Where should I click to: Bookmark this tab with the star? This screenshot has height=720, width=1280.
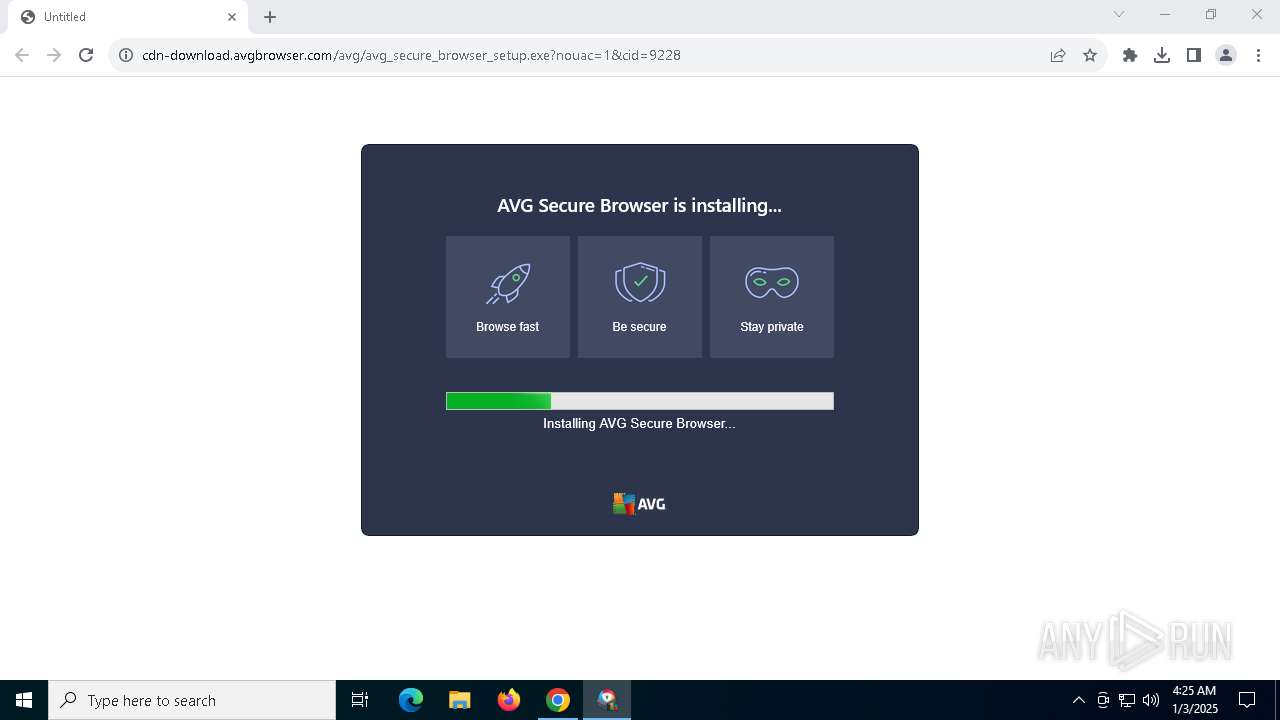tap(1090, 55)
